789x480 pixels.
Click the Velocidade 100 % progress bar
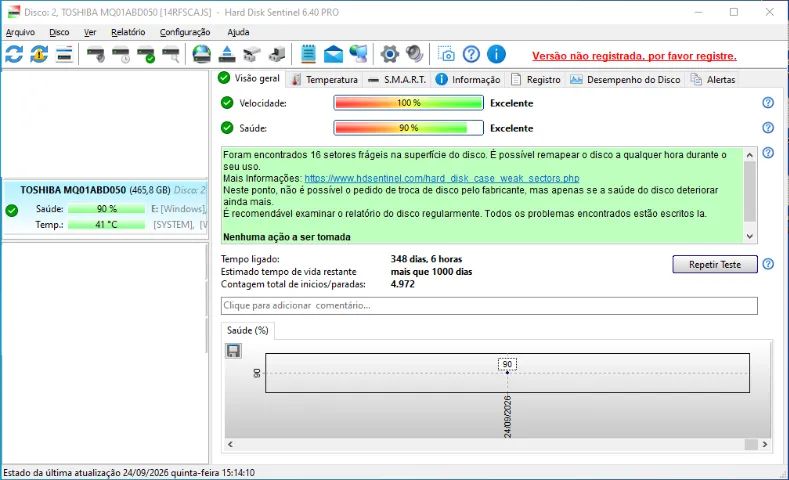pyautogui.click(x=408, y=103)
